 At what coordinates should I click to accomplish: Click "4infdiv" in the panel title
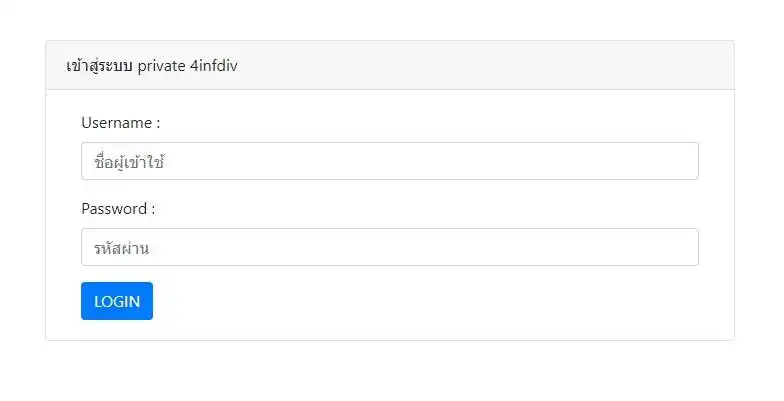(213, 66)
